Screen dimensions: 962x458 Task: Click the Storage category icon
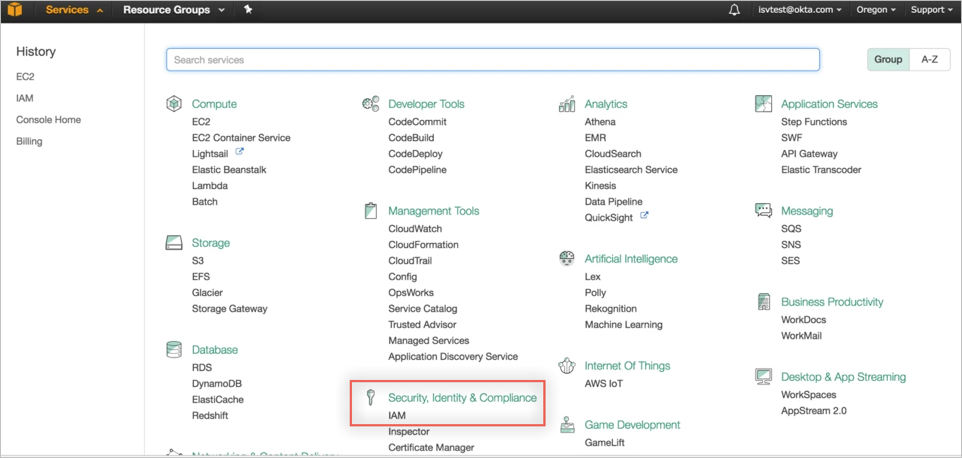(x=174, y=243)
